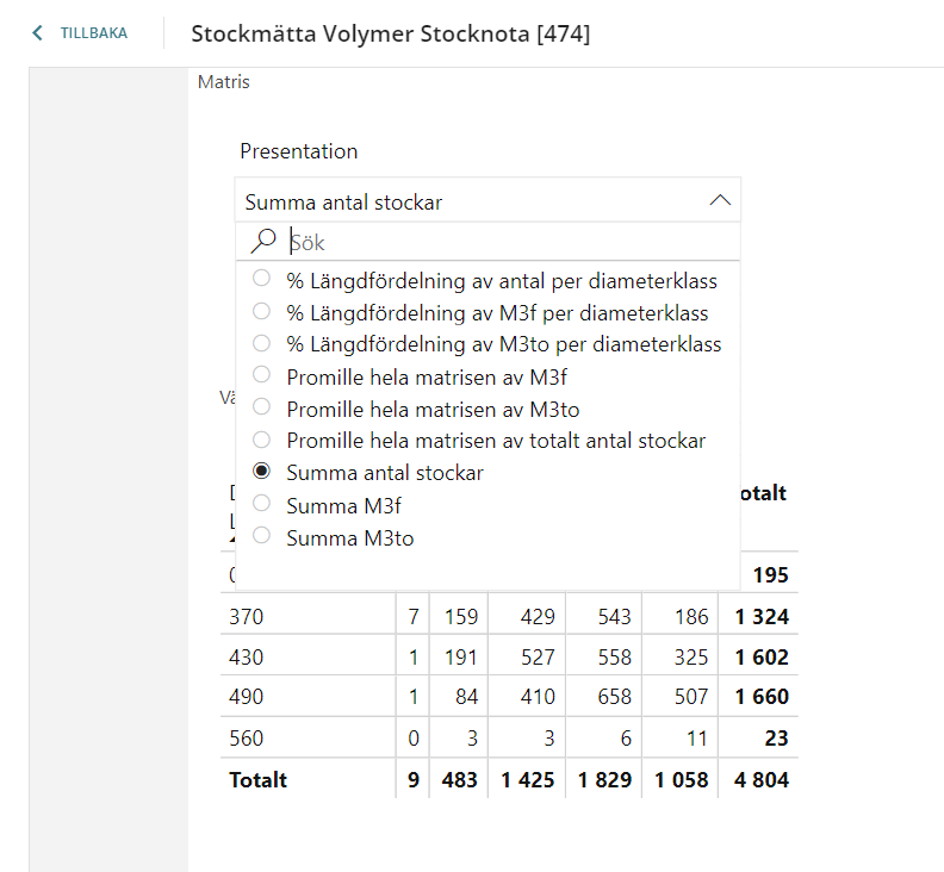The height and width of the screenshot is (872, 944).
Task: Click the grand total cell 4 804
Action: [x=761, y=780]
